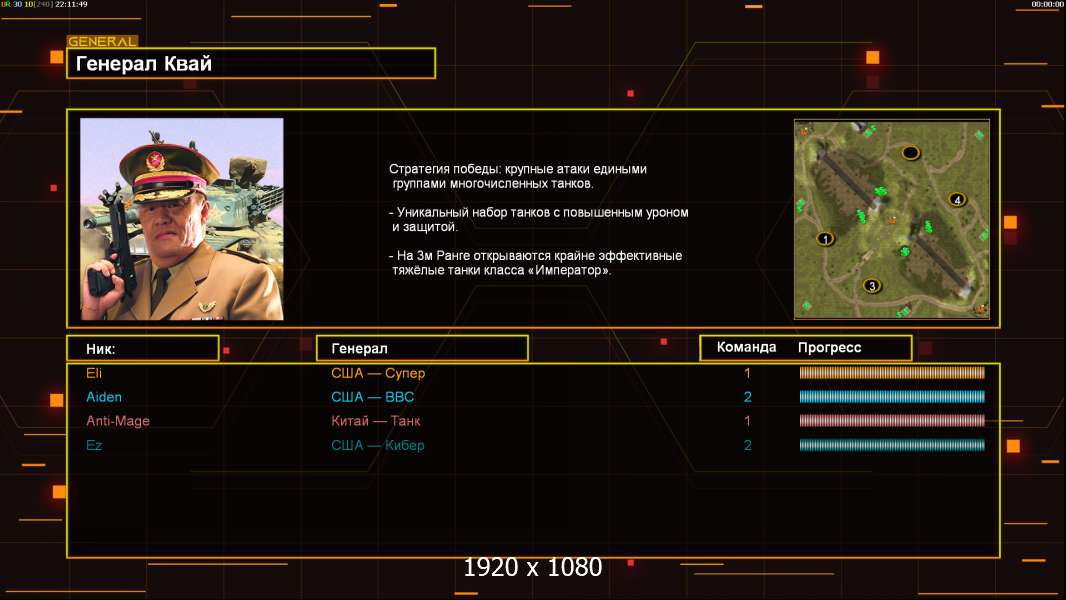Image resolution: width=1066 pixels, height=600 pixels.
Task: Click the 00:00:00 timer readout
Action: pyautogui.click(x=1048, y=4)
